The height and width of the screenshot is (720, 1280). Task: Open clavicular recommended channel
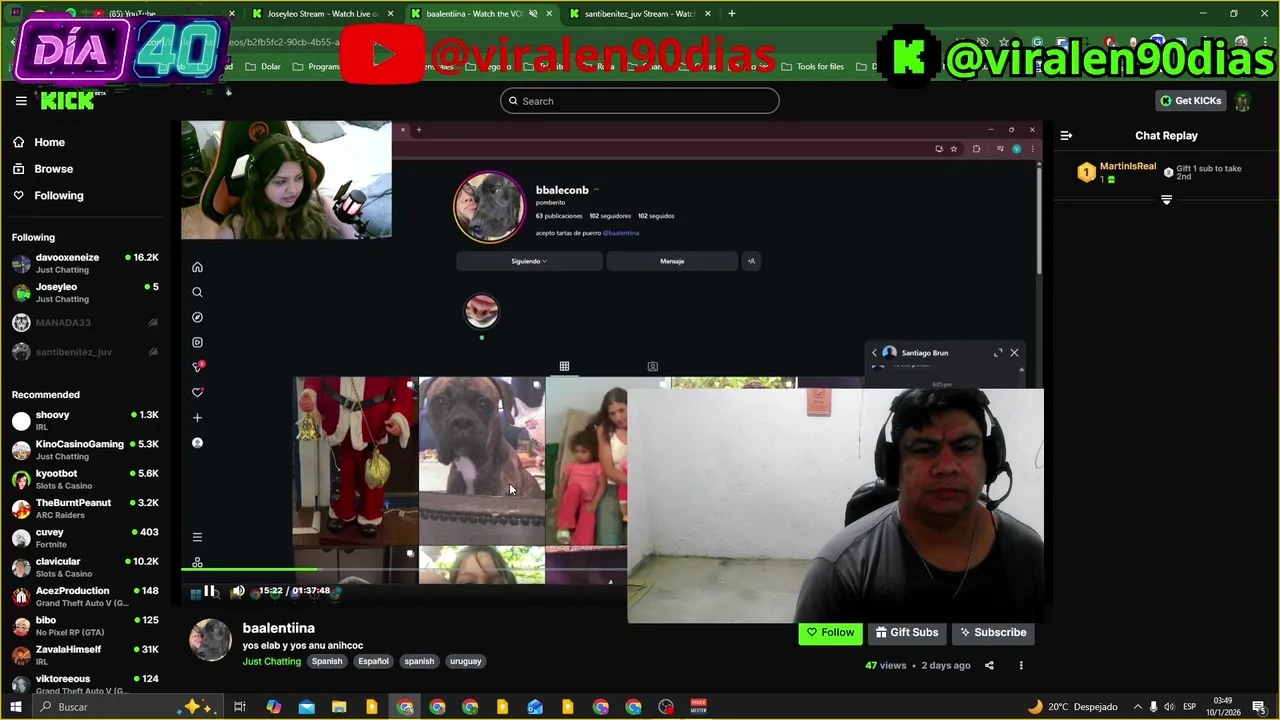(x=85, y=567)
